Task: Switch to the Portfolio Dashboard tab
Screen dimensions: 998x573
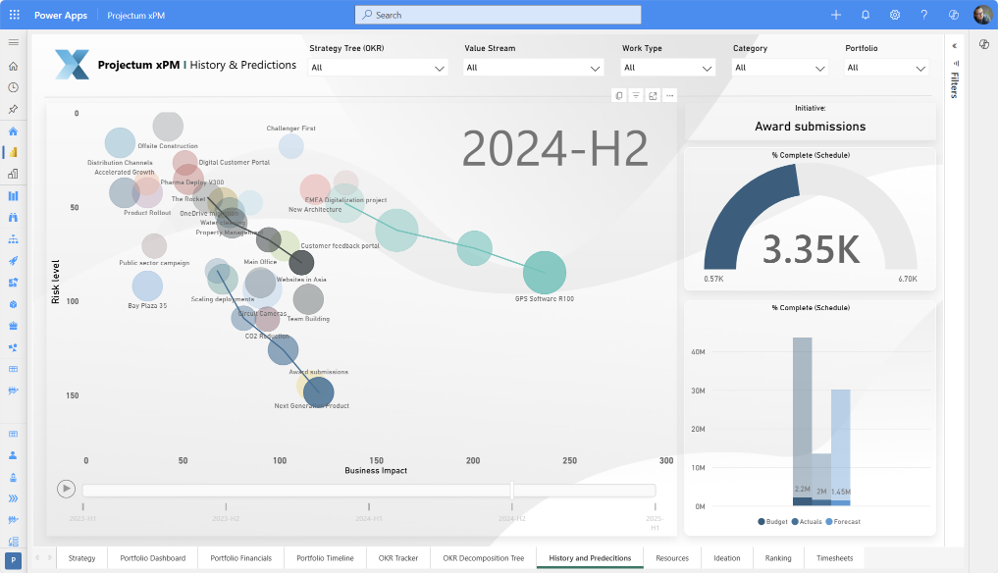Action: [152, 558]
